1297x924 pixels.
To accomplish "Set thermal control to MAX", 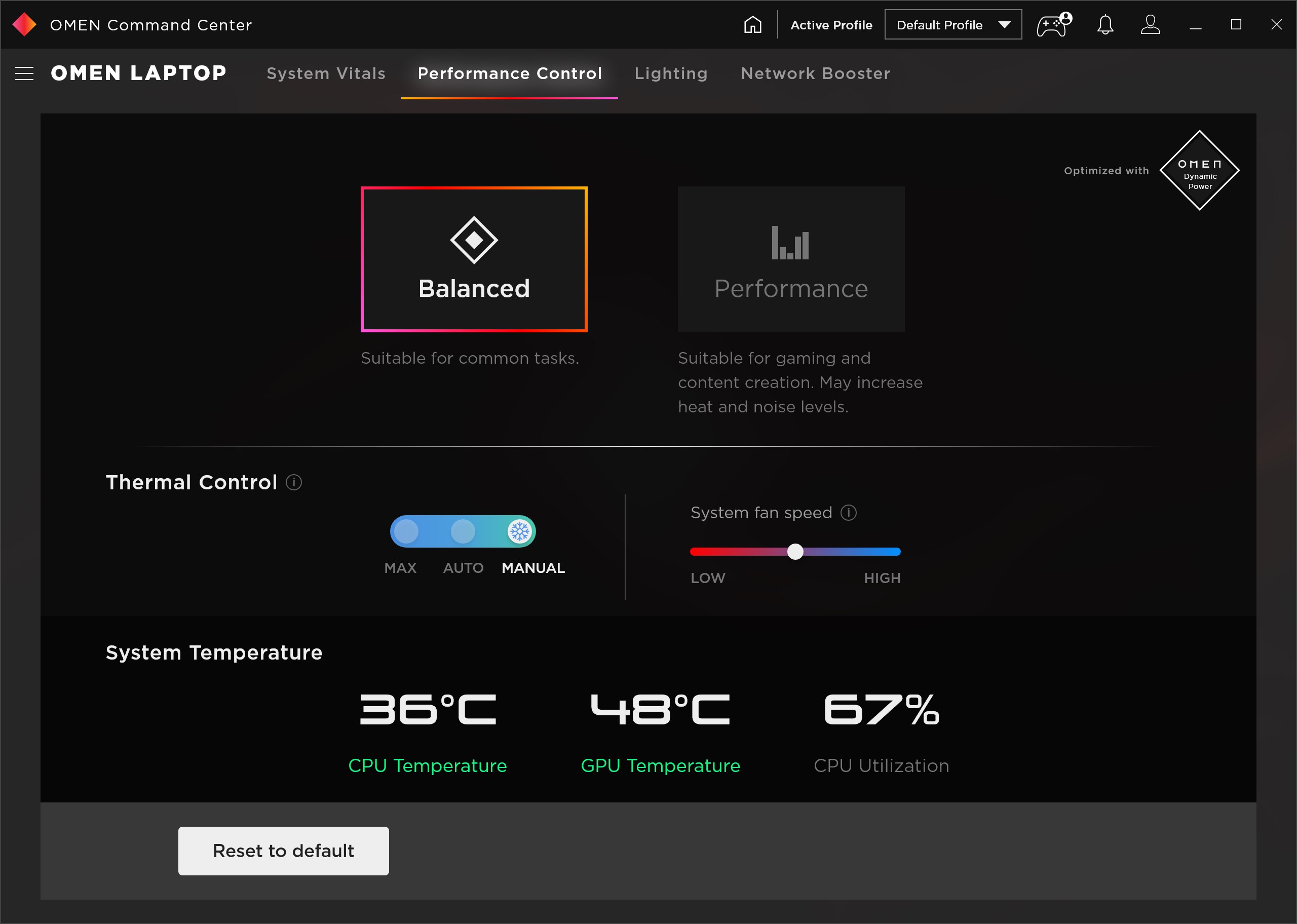I will pos(406,531).
